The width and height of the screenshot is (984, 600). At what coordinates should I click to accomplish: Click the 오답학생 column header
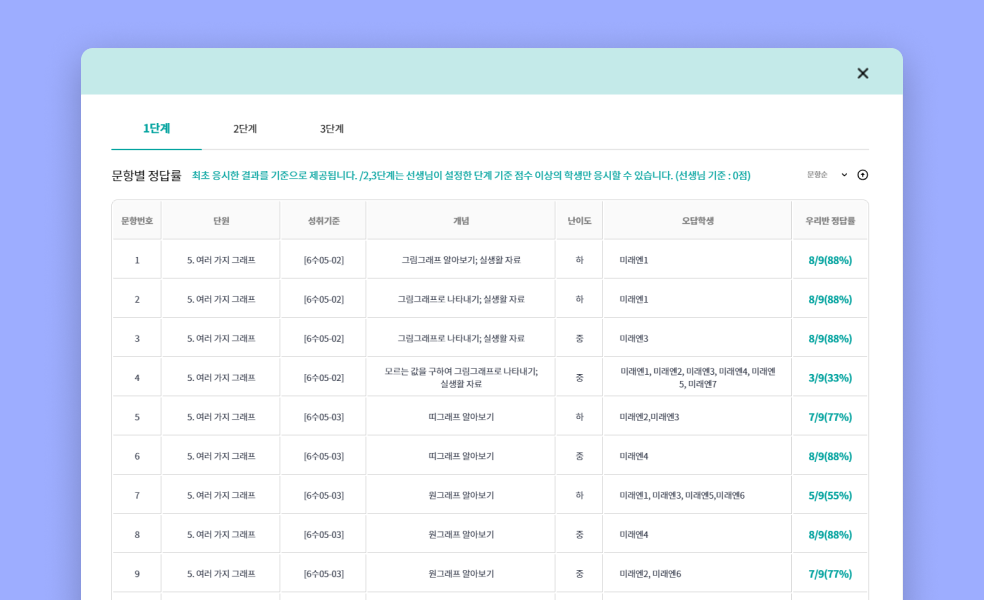[x=697, y=221]
